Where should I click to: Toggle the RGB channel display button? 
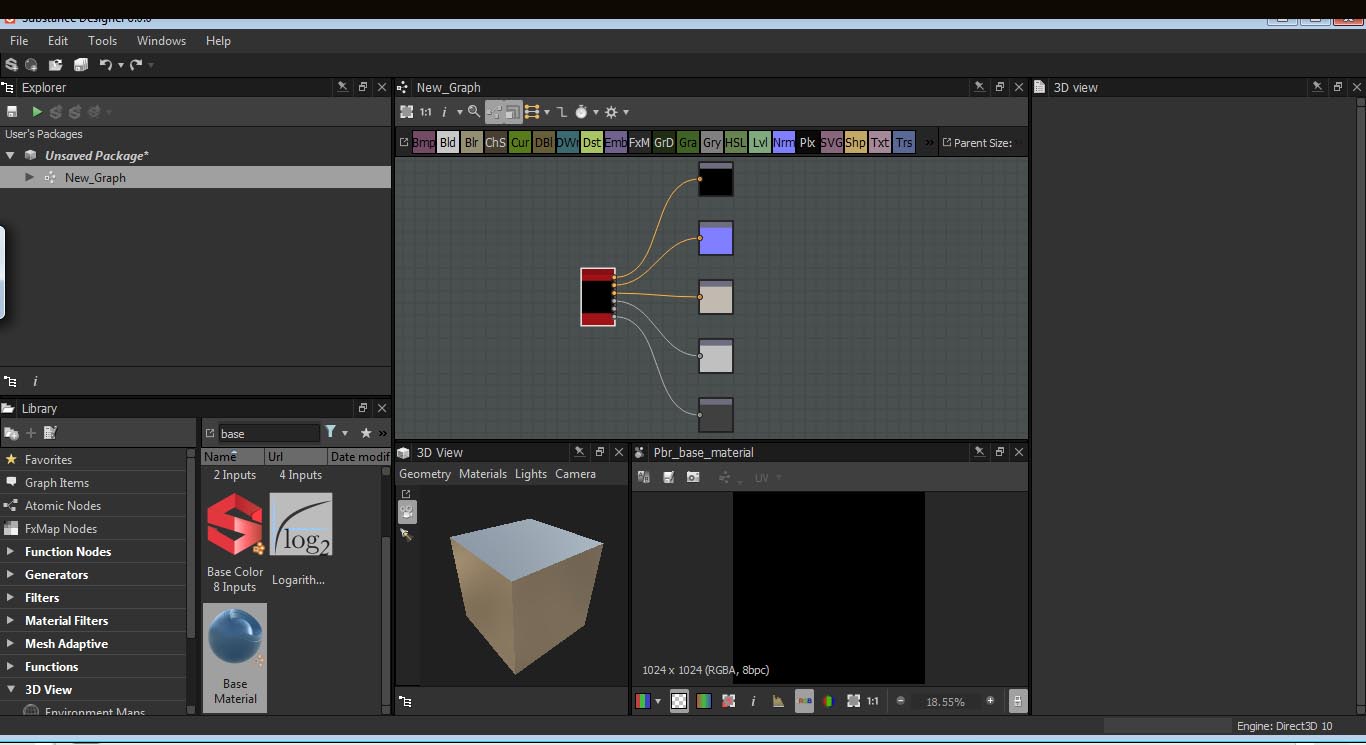(804, 702)
